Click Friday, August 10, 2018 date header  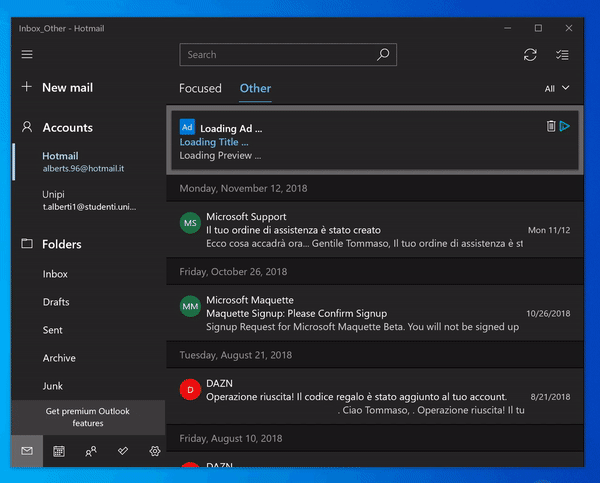point(375,439)
